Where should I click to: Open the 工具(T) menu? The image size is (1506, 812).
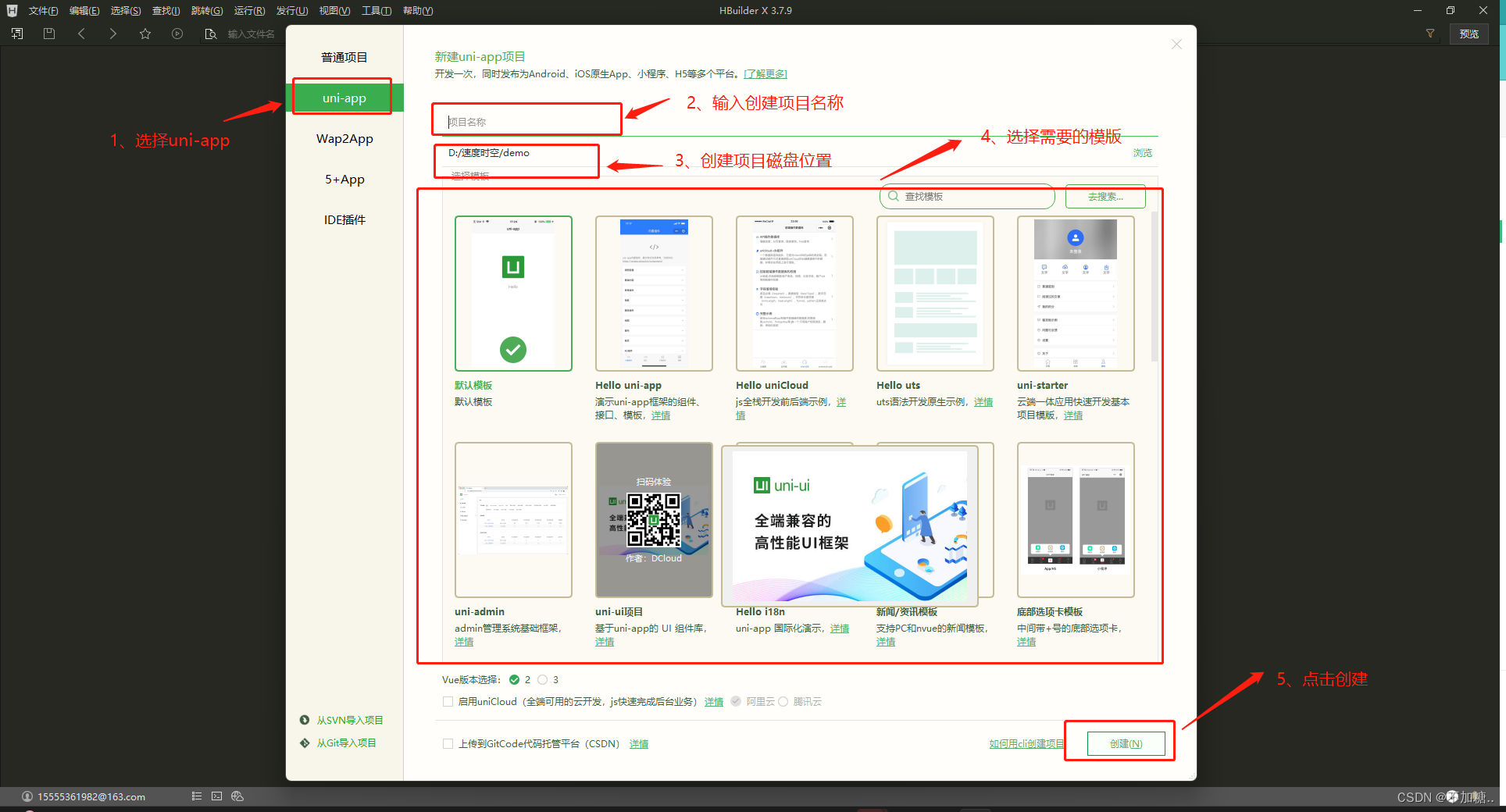pyautogui.click(x=376, y=11)
